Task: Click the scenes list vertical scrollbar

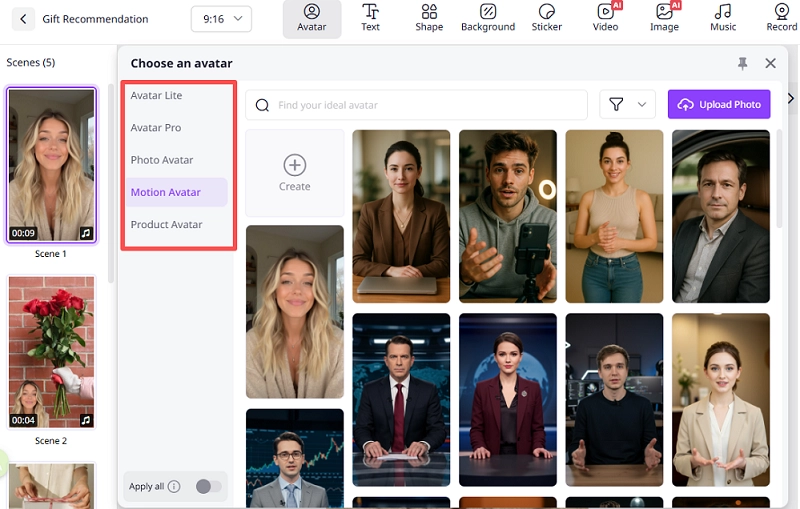Action: 111,184
